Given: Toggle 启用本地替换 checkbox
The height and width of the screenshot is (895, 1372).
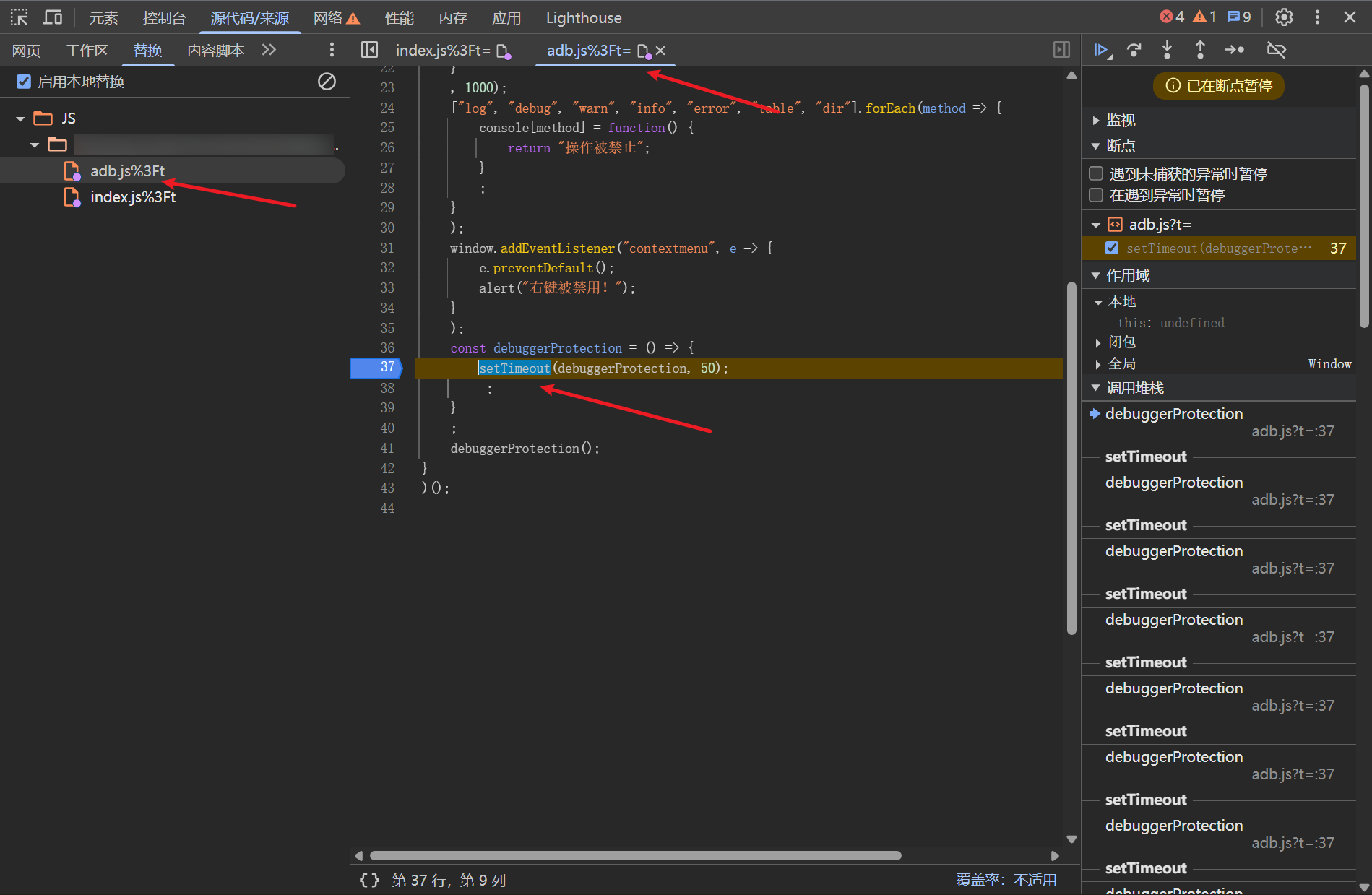Looking at the screenshot, I should click(24, 82).
